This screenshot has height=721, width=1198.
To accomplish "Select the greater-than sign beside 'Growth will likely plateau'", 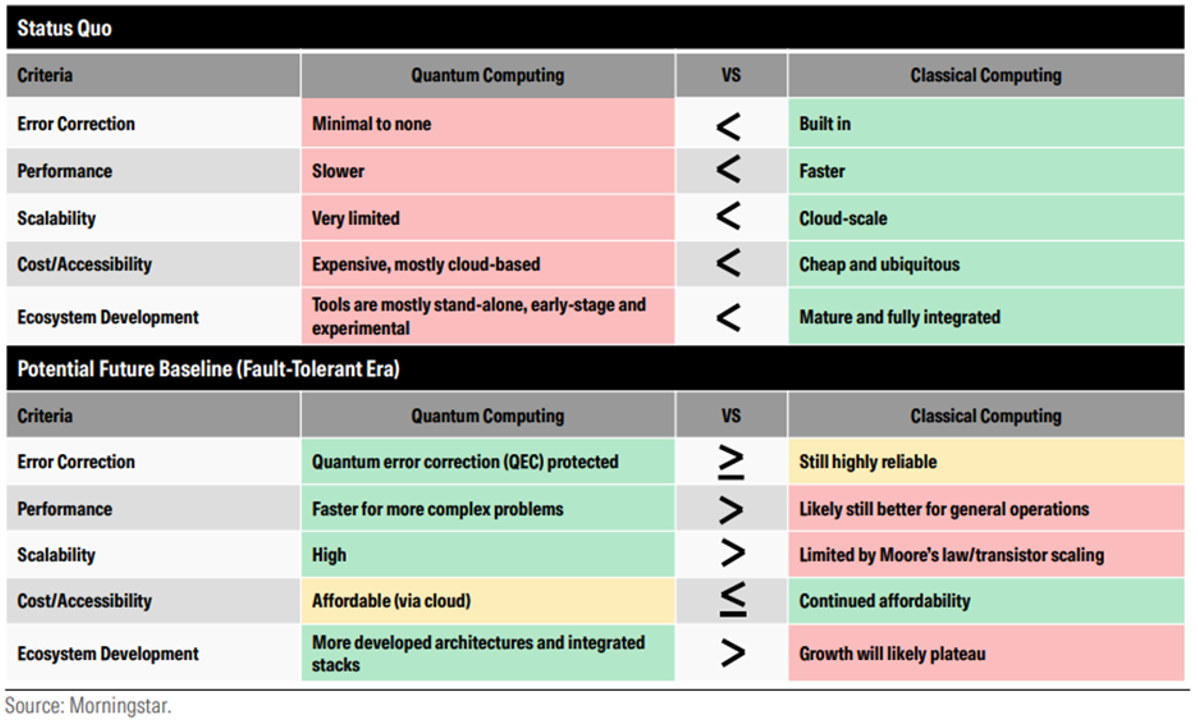I will 731,654.
